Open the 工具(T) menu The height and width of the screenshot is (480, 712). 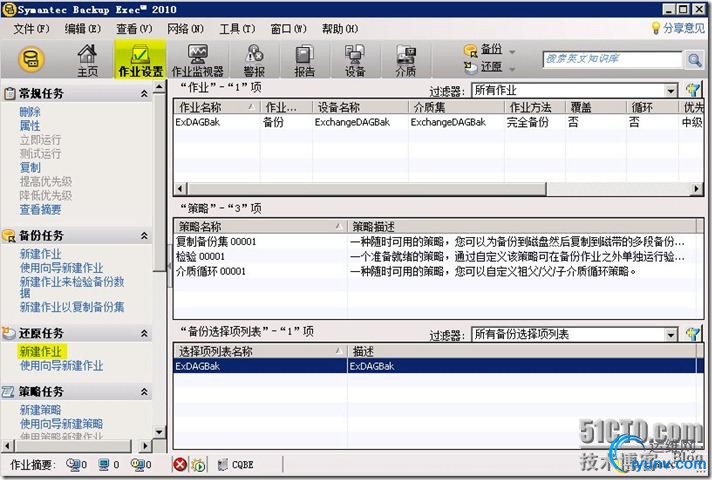[237, 29]
